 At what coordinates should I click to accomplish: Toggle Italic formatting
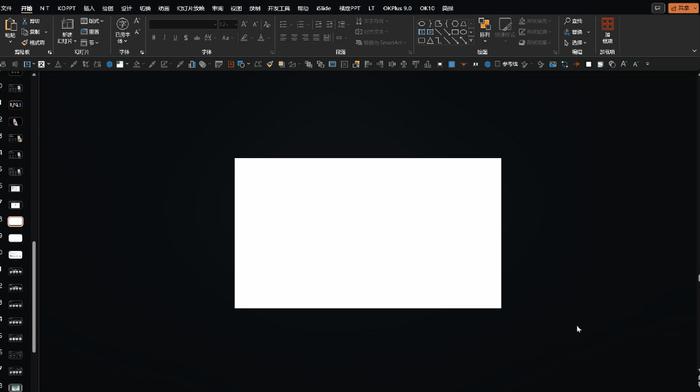pos(164,38)
